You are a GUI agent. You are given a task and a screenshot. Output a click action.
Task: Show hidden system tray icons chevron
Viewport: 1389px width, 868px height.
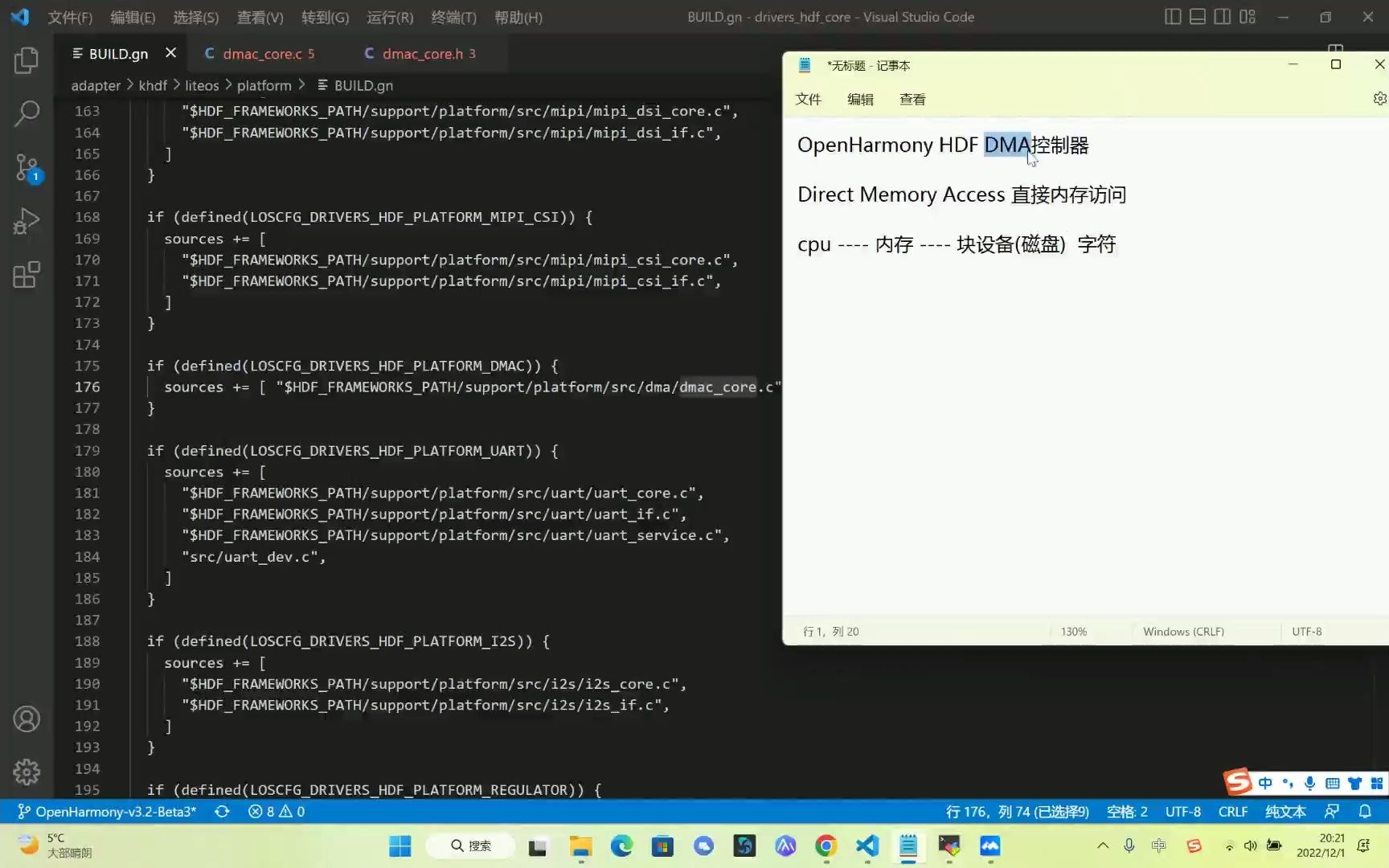(1103, 845)
